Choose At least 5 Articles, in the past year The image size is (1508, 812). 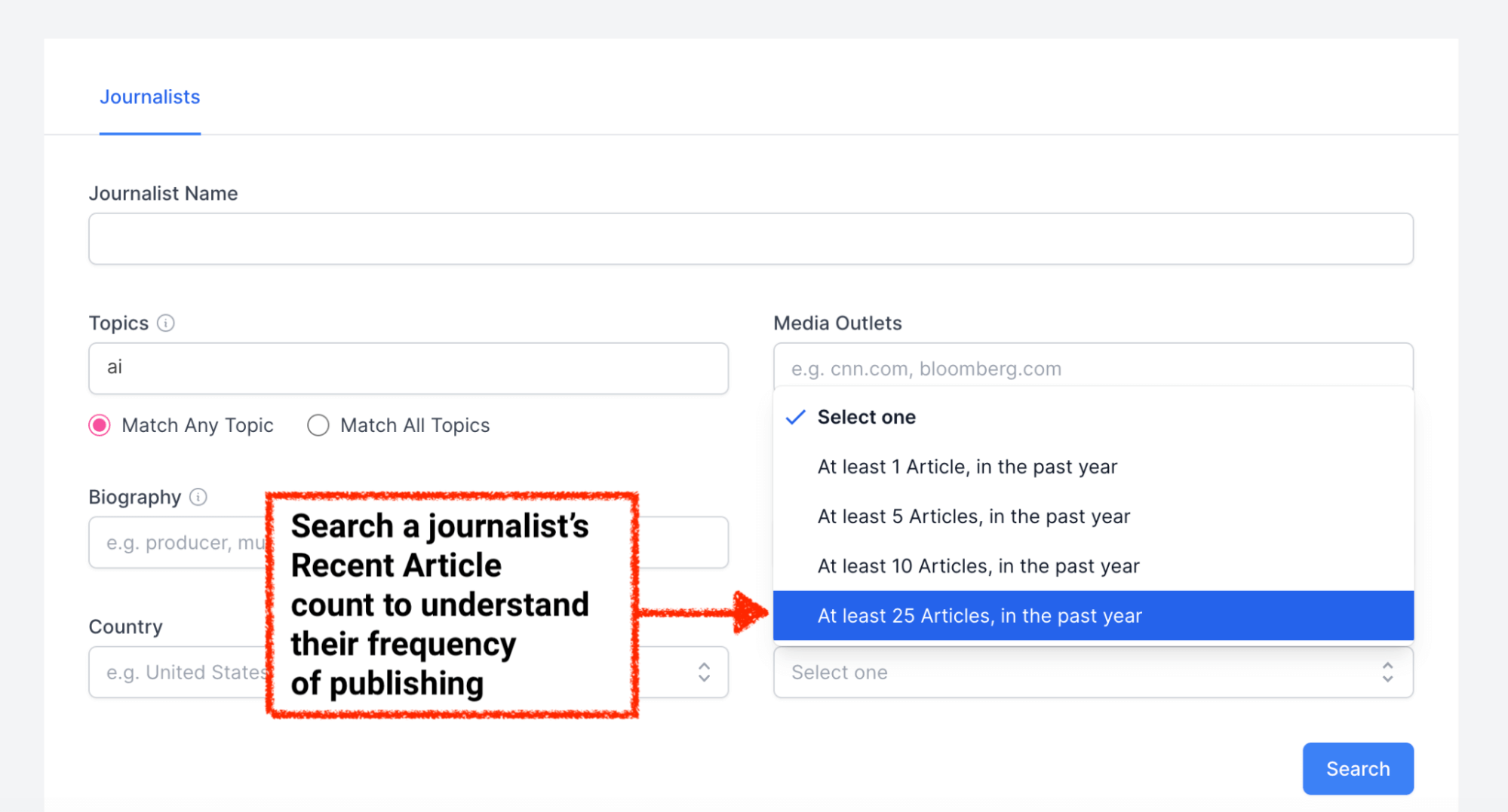973,516
